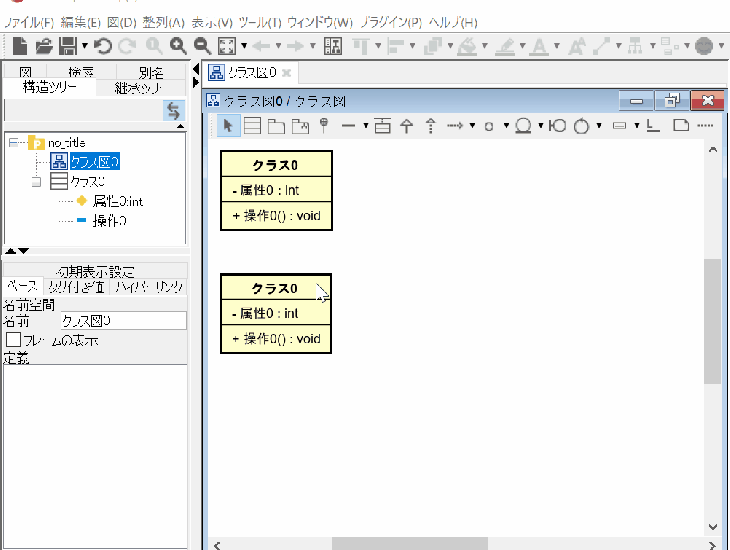Collapse the クラス0 tree node
Screen dimensions: 730x550
[37, 182]
